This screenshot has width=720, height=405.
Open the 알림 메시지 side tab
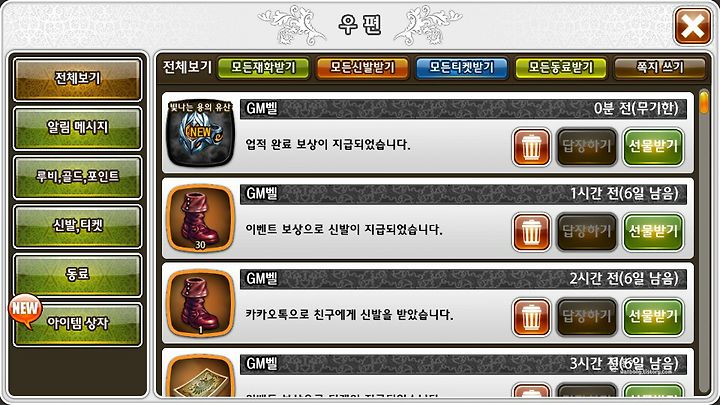coord(78,128)
